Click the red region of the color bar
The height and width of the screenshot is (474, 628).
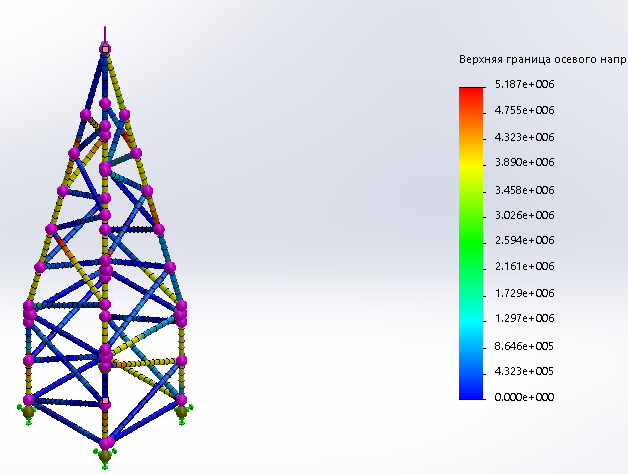(x=470, y=95)
